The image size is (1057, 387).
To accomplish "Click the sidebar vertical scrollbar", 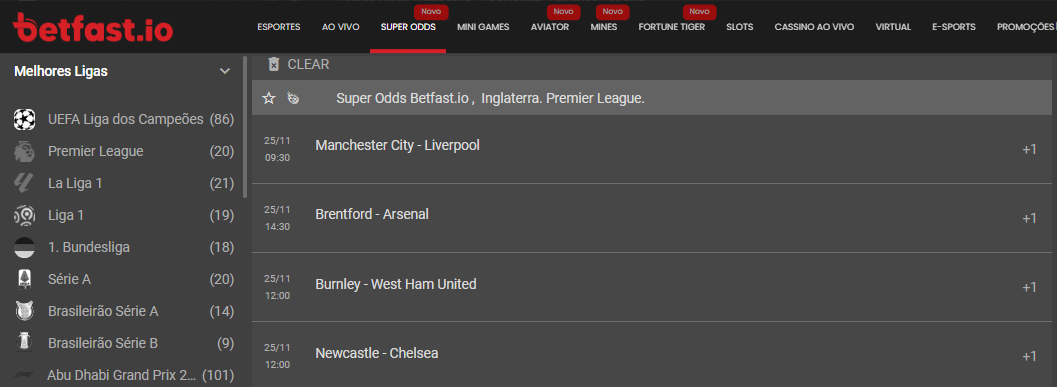I will coord(245,127).
